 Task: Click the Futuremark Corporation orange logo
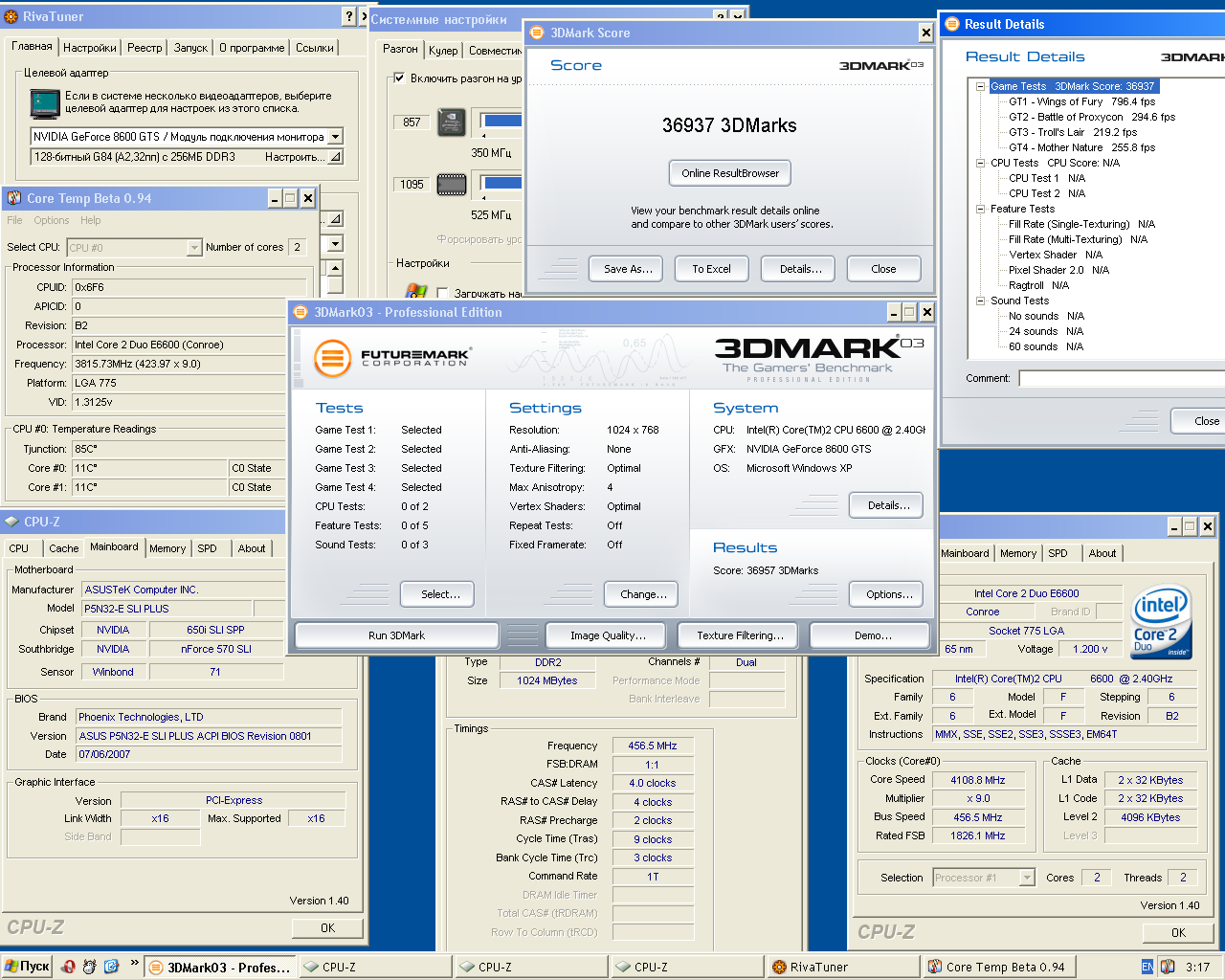(x=333, y=359)
